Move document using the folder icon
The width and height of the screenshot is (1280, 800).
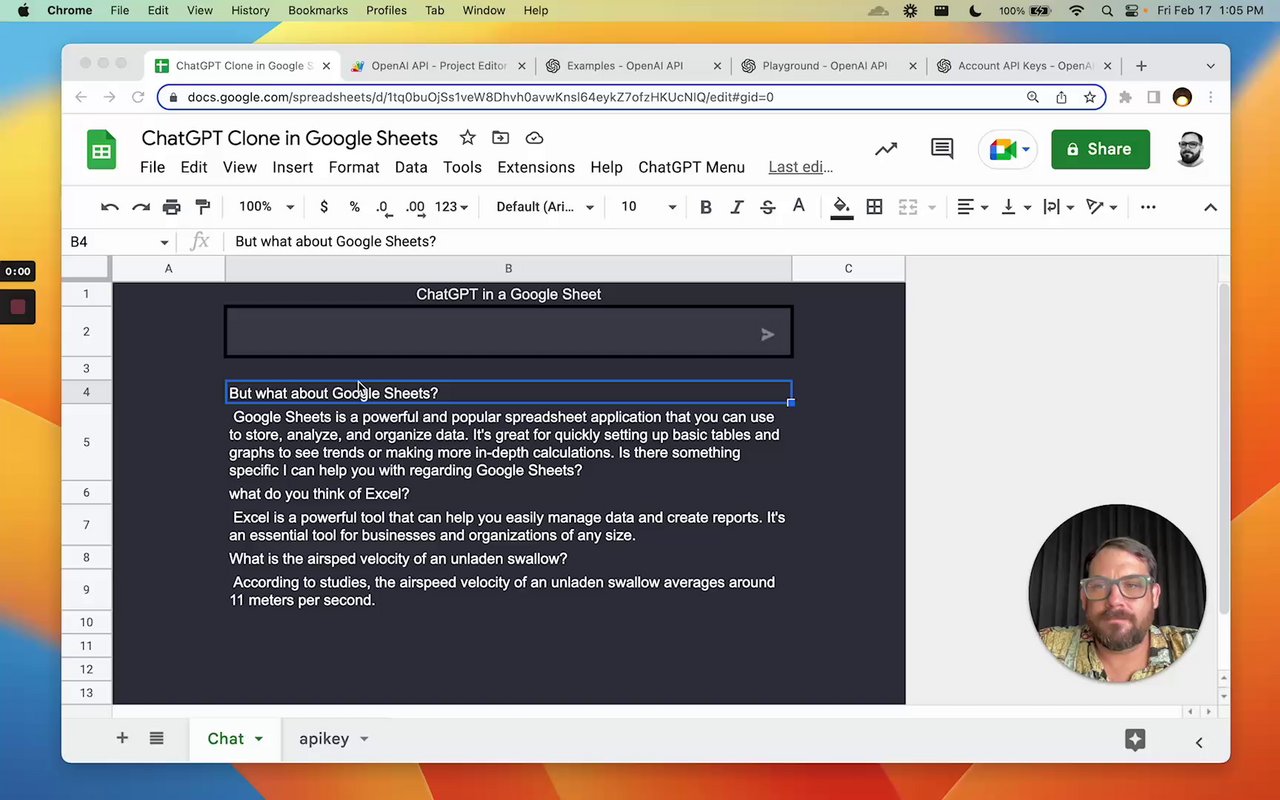(500, 138)
